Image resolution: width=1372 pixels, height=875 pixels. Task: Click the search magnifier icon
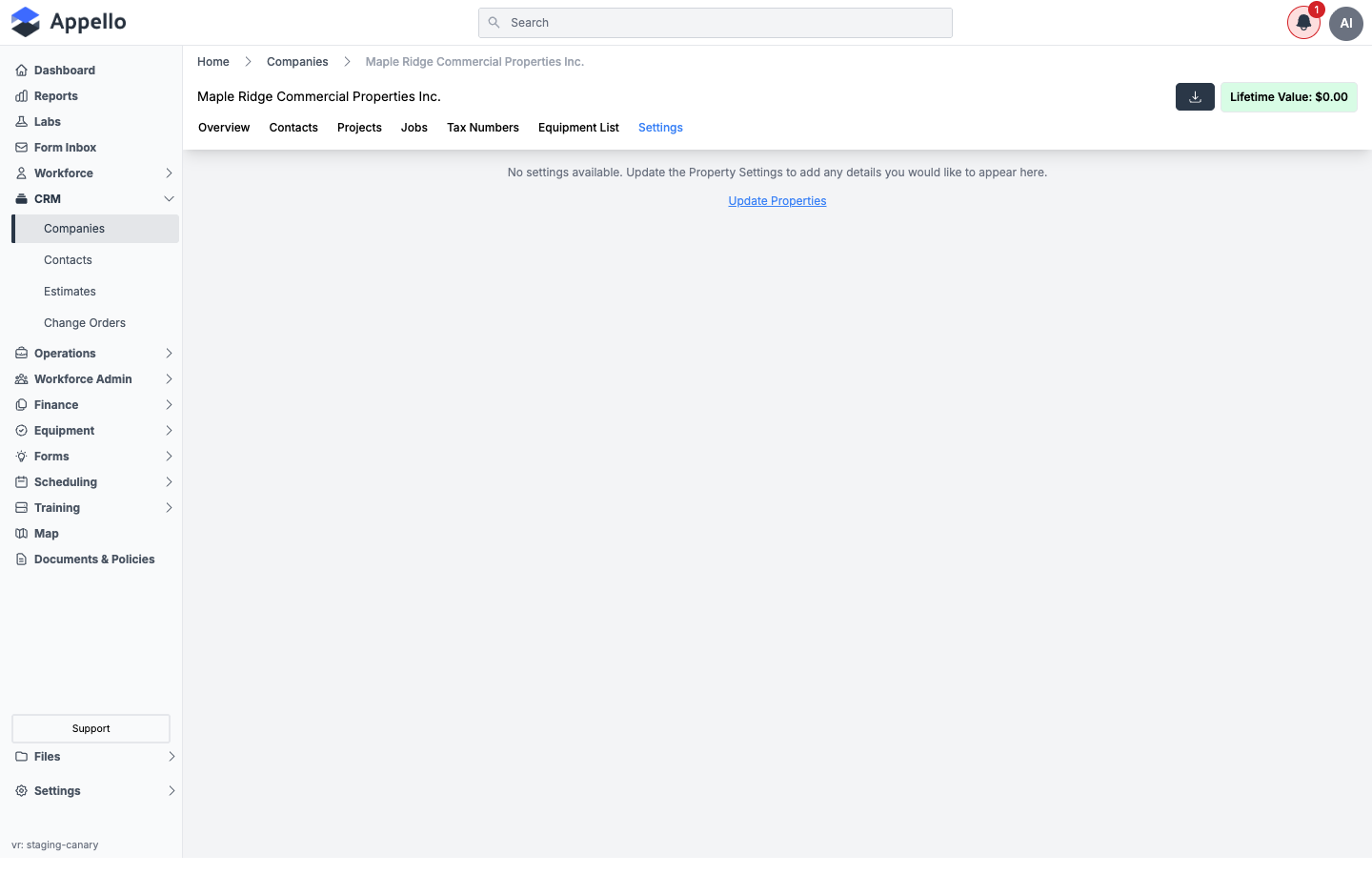click(x=494, y=23)
